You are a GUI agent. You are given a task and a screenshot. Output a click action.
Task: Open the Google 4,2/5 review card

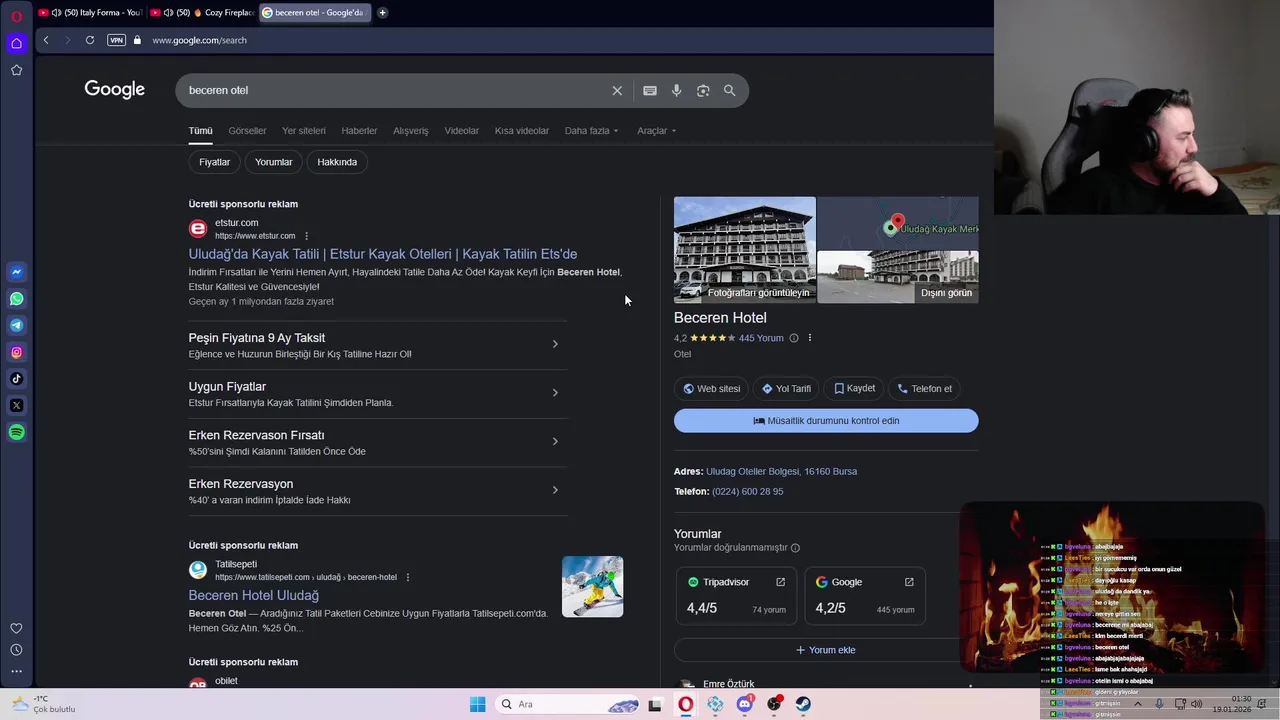pos(865,596)
